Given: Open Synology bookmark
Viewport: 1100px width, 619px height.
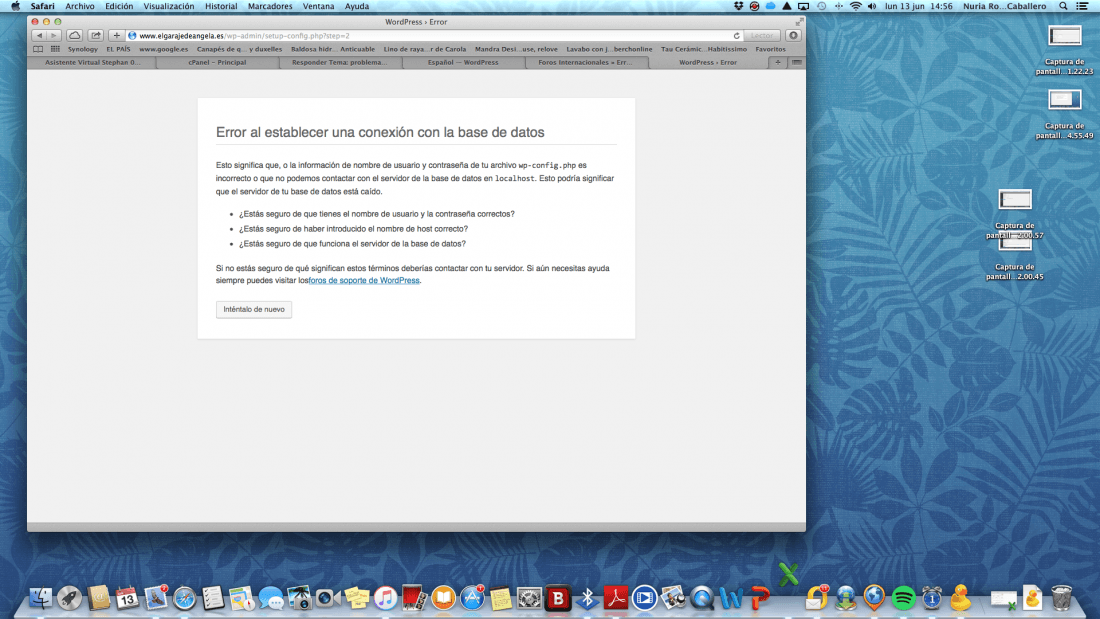Looking at the screenshot, I should (83, 49).
